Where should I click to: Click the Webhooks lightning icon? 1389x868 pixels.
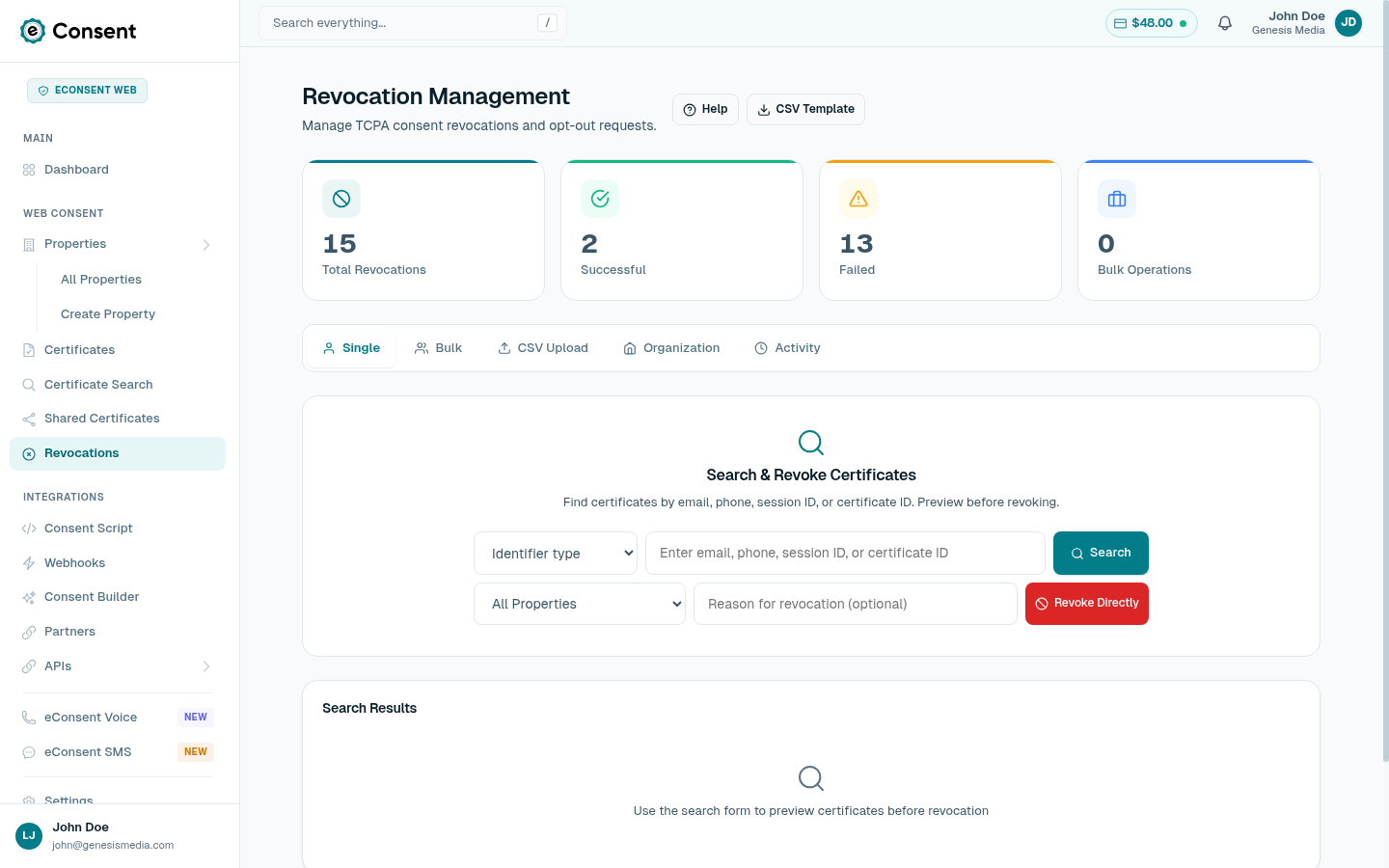(x=29, y=563)
